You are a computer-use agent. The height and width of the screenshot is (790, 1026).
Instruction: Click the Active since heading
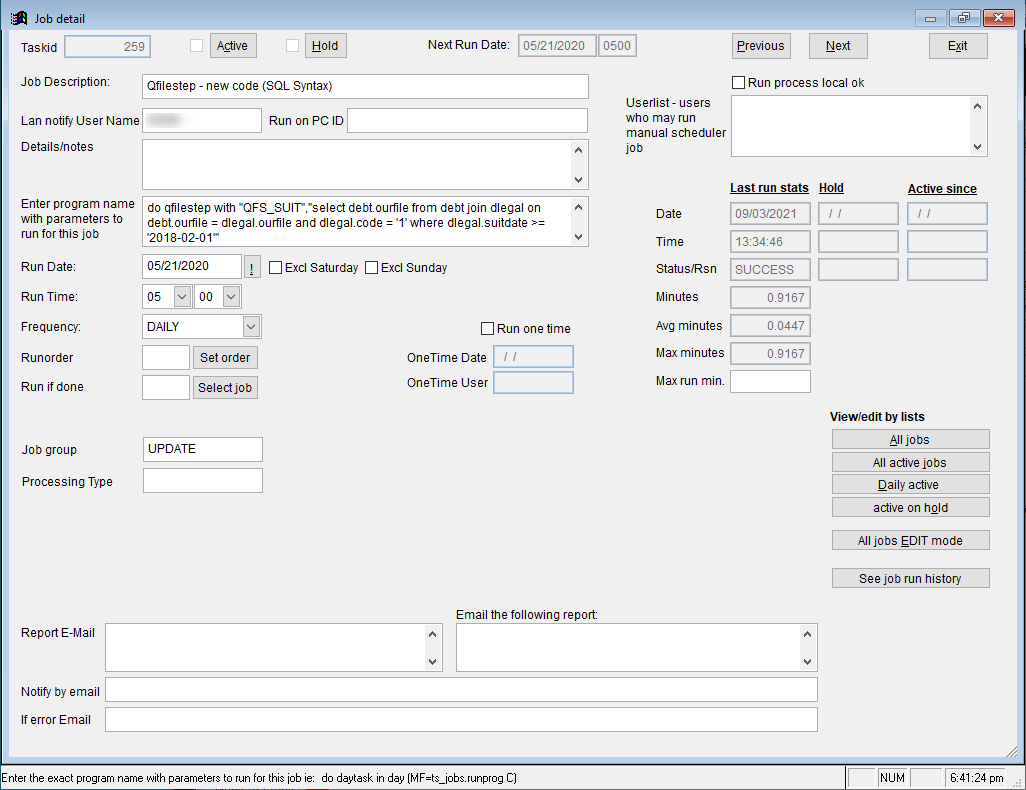[942, 189]
